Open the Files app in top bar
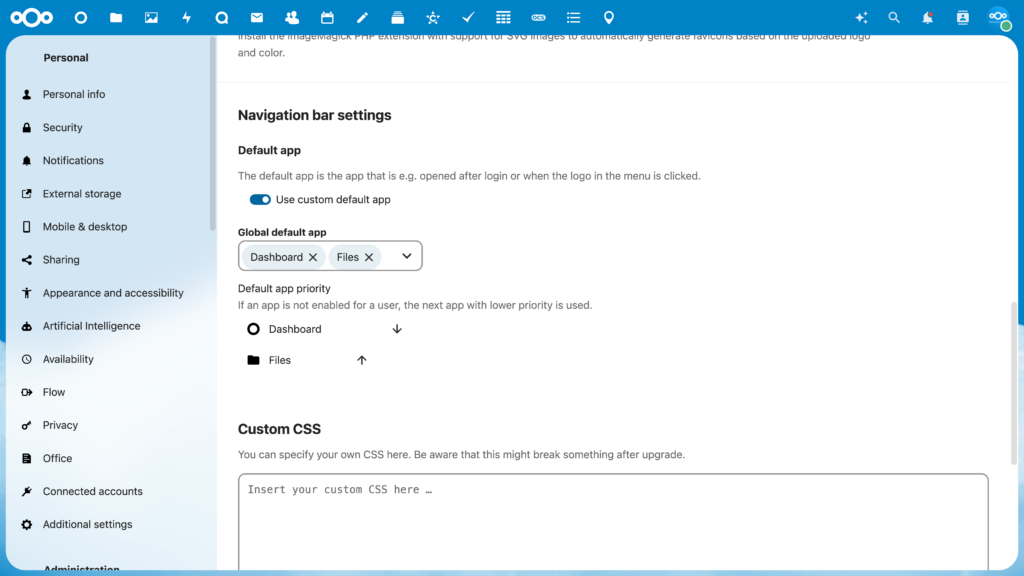The width and height of the screenshot is (1024, 576). pyautogui.click(x=116, y=18)
